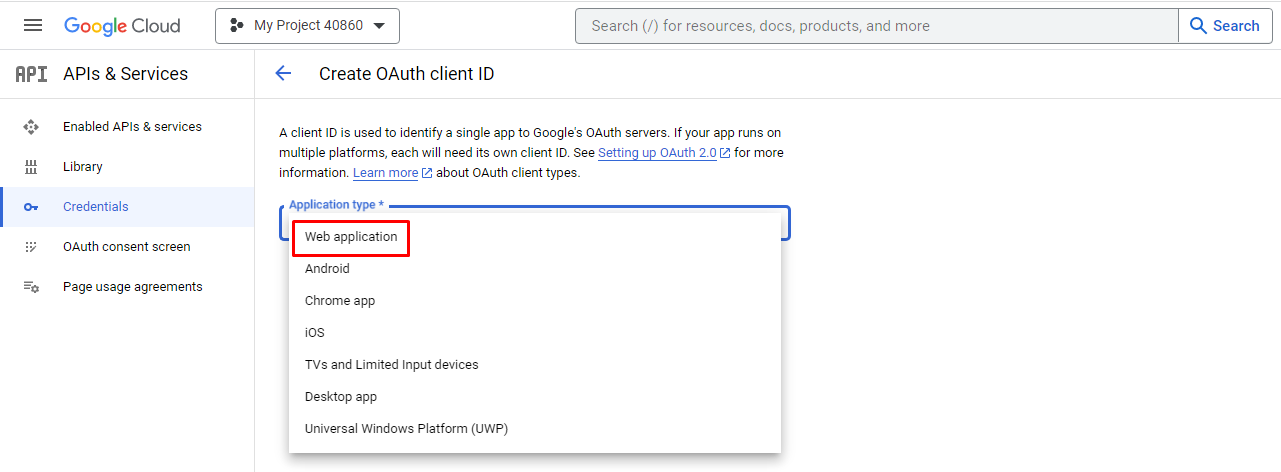Screen dimensions: 1281x472
Task: Select iOS application type
Action: click(535, 333)
